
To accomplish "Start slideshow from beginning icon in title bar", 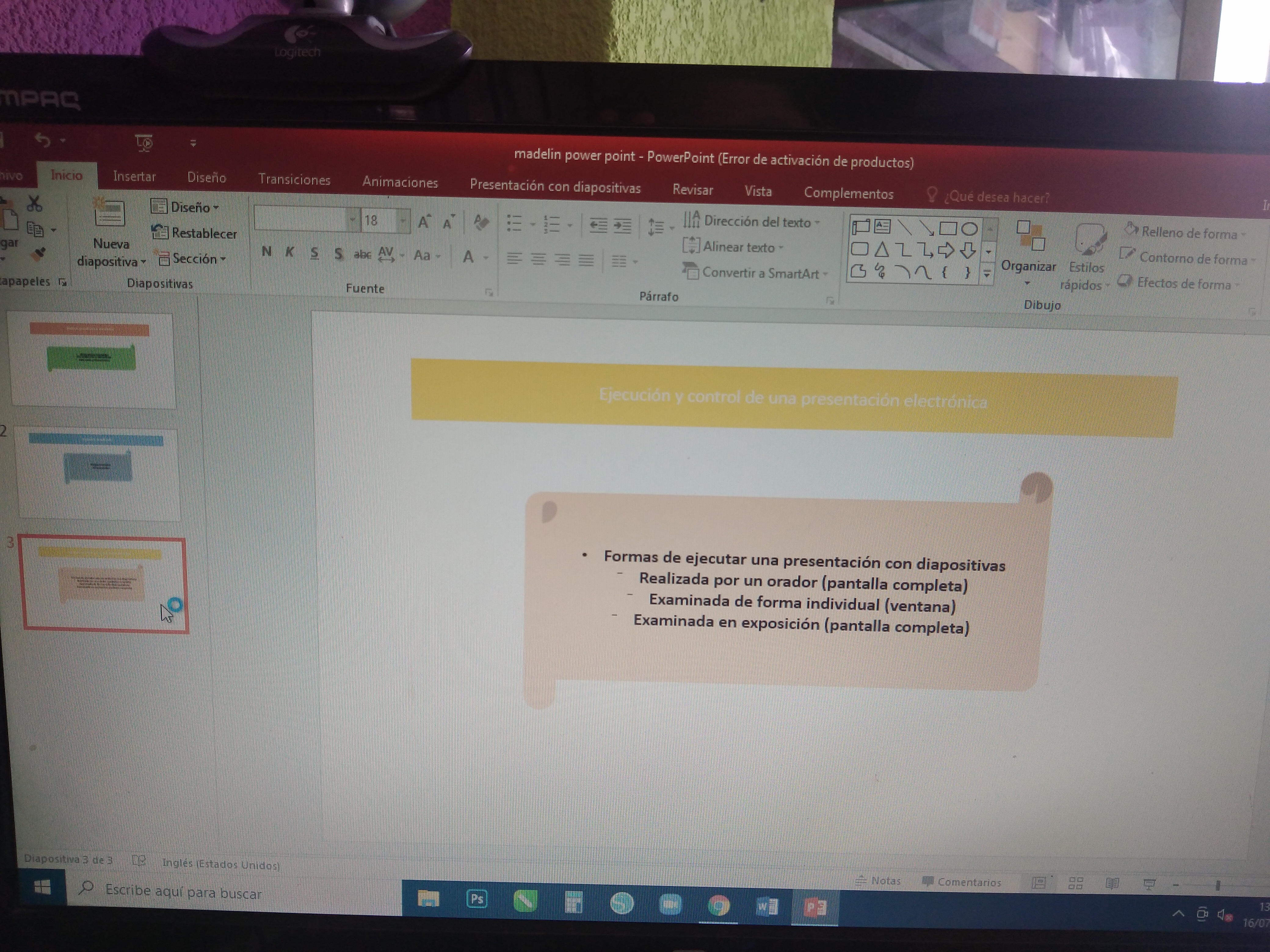I will [143, 142].
